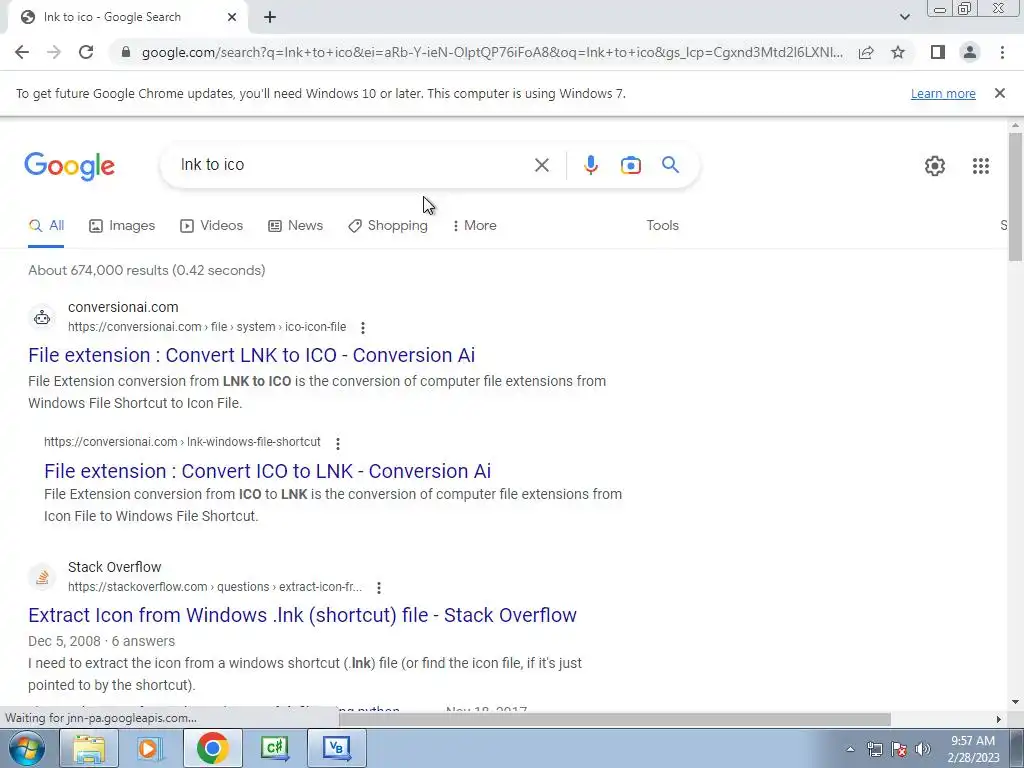This screenshot has height=768, width=1024.
Task: Open File Explorer from taskbar
Action: pos(89,748)
